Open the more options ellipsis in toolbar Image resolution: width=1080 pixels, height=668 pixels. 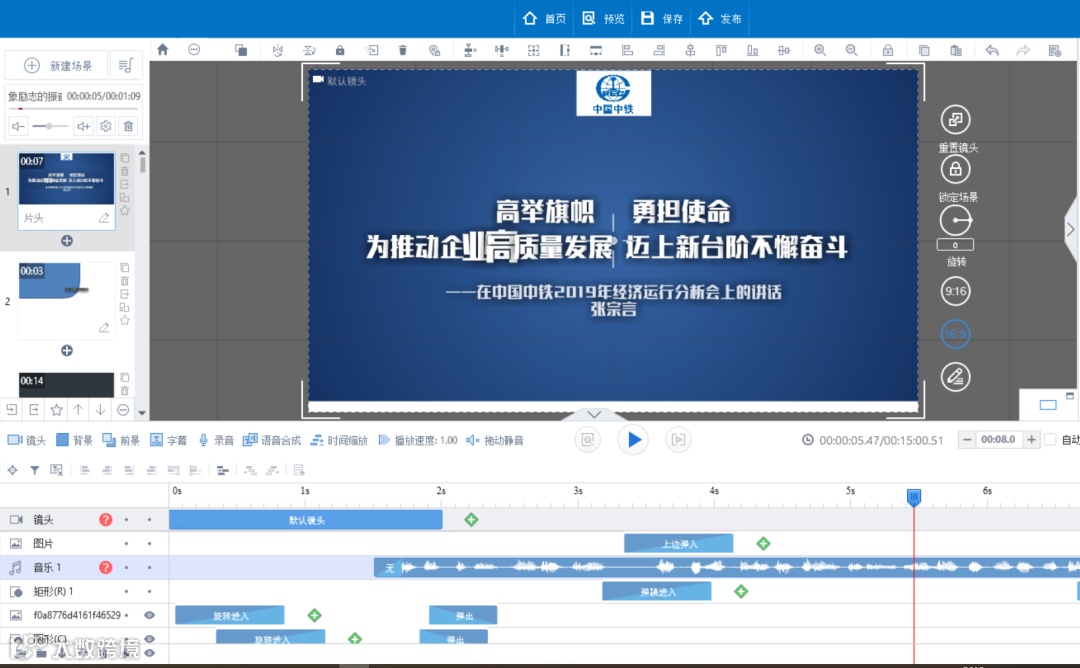194,50
